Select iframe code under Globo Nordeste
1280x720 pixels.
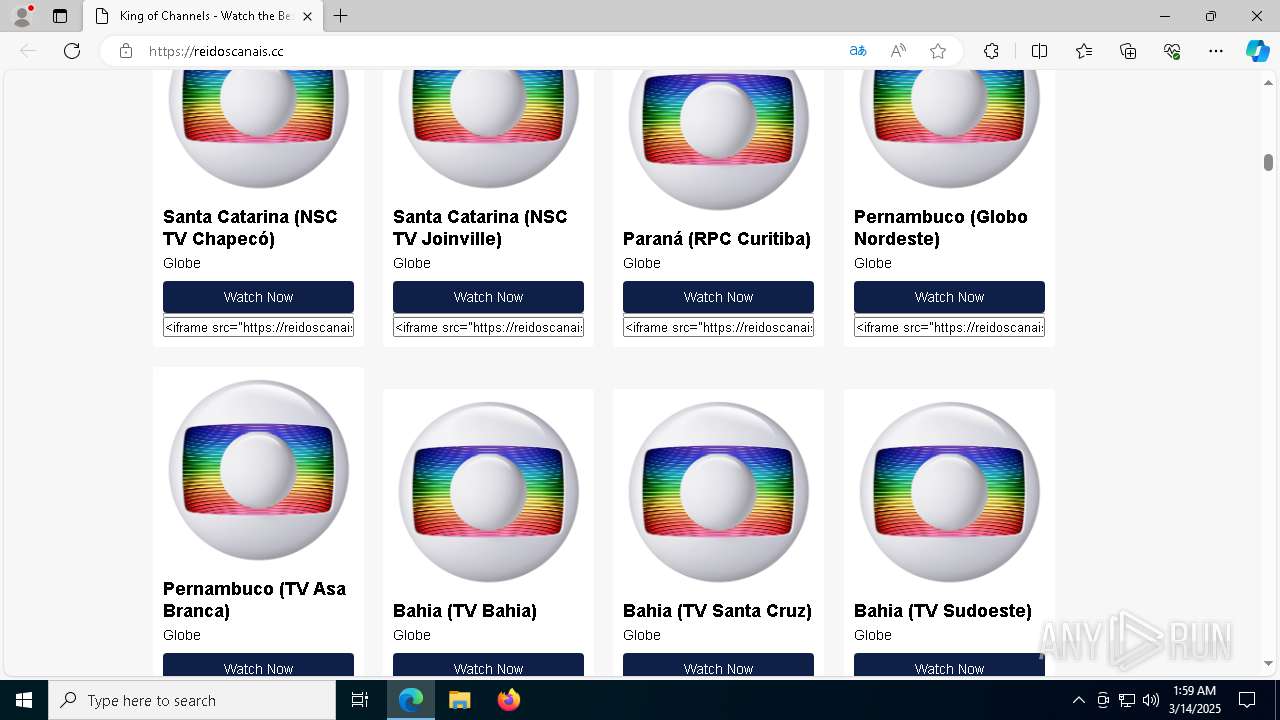coord(949,327)
